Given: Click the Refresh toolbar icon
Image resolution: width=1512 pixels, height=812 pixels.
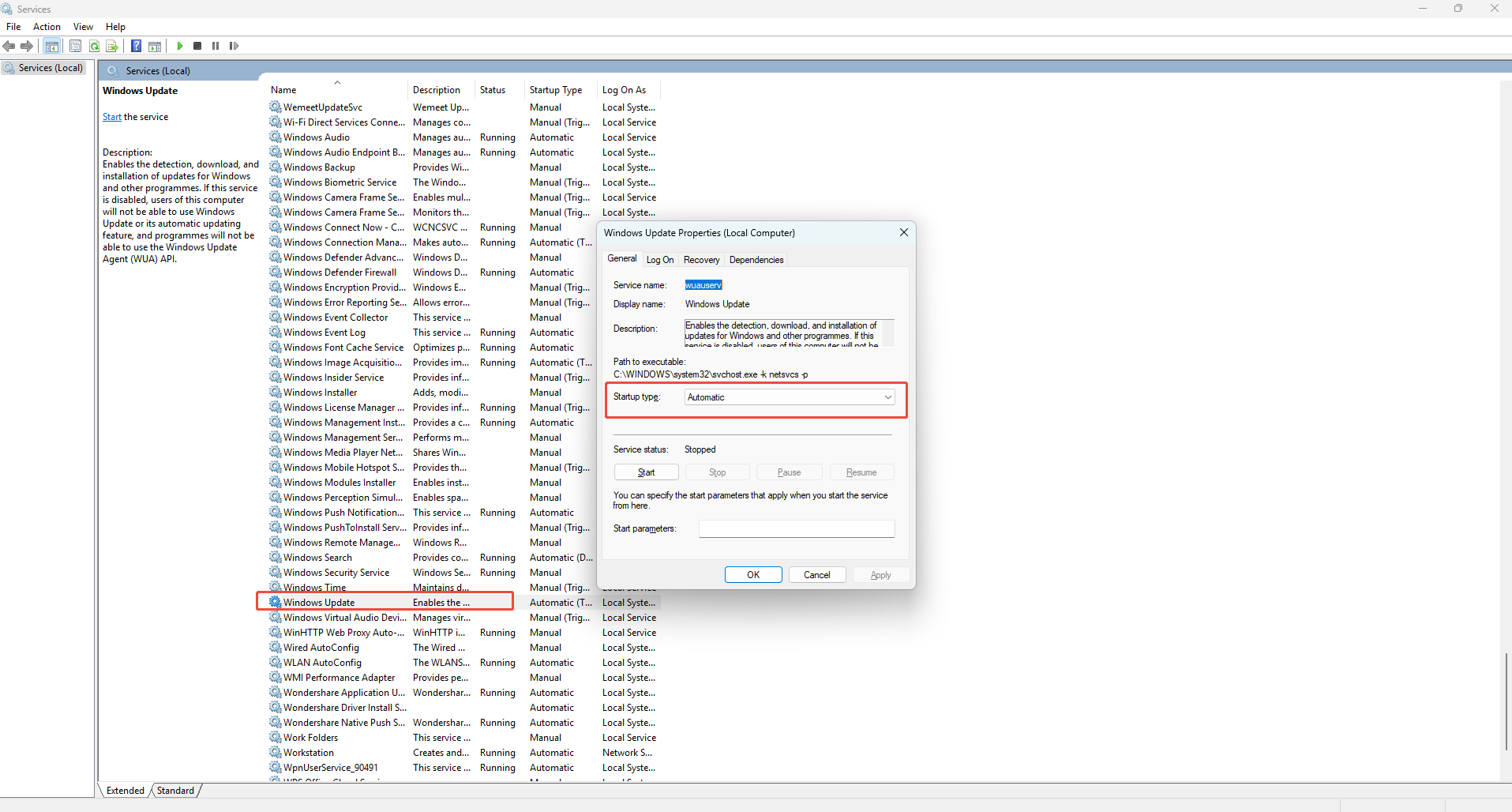Looking at the screenshot, I should point(94,46).
